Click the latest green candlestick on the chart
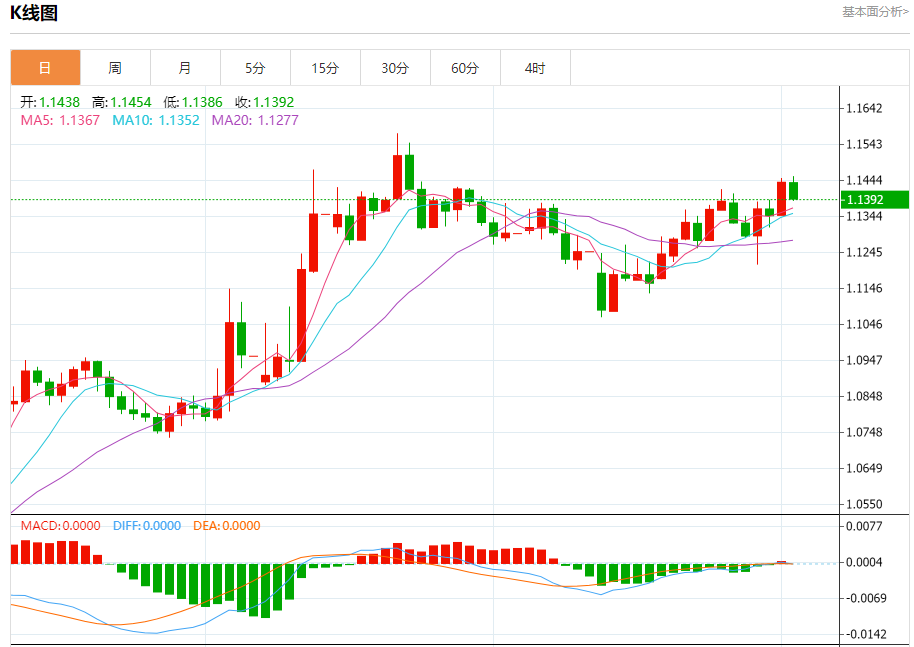The width and height of the screenshot is (914, 647). (x=793, y=191)
